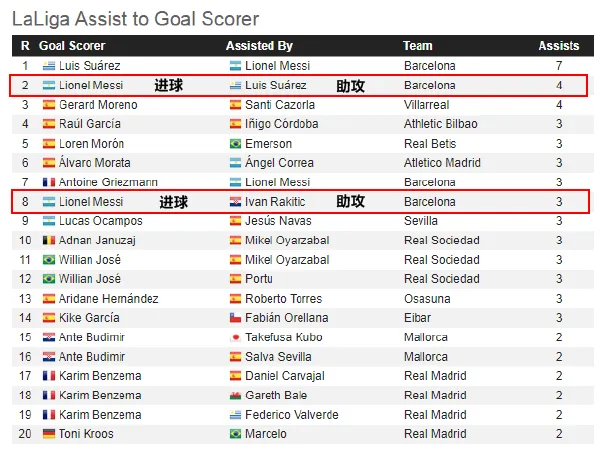This screenshot has width=600, height=450.
Task: Click the German flag beside Toni Kroos
Action: point(48,434)
